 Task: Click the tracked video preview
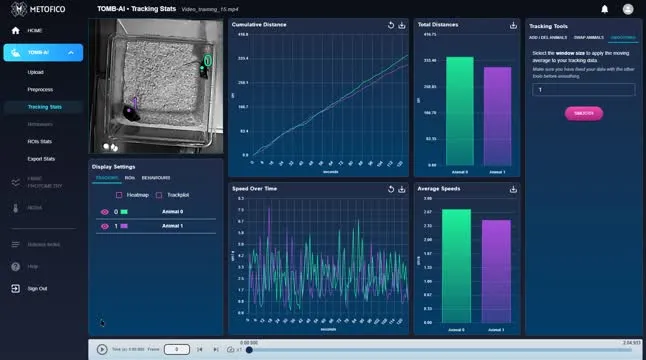click(156, 86)
